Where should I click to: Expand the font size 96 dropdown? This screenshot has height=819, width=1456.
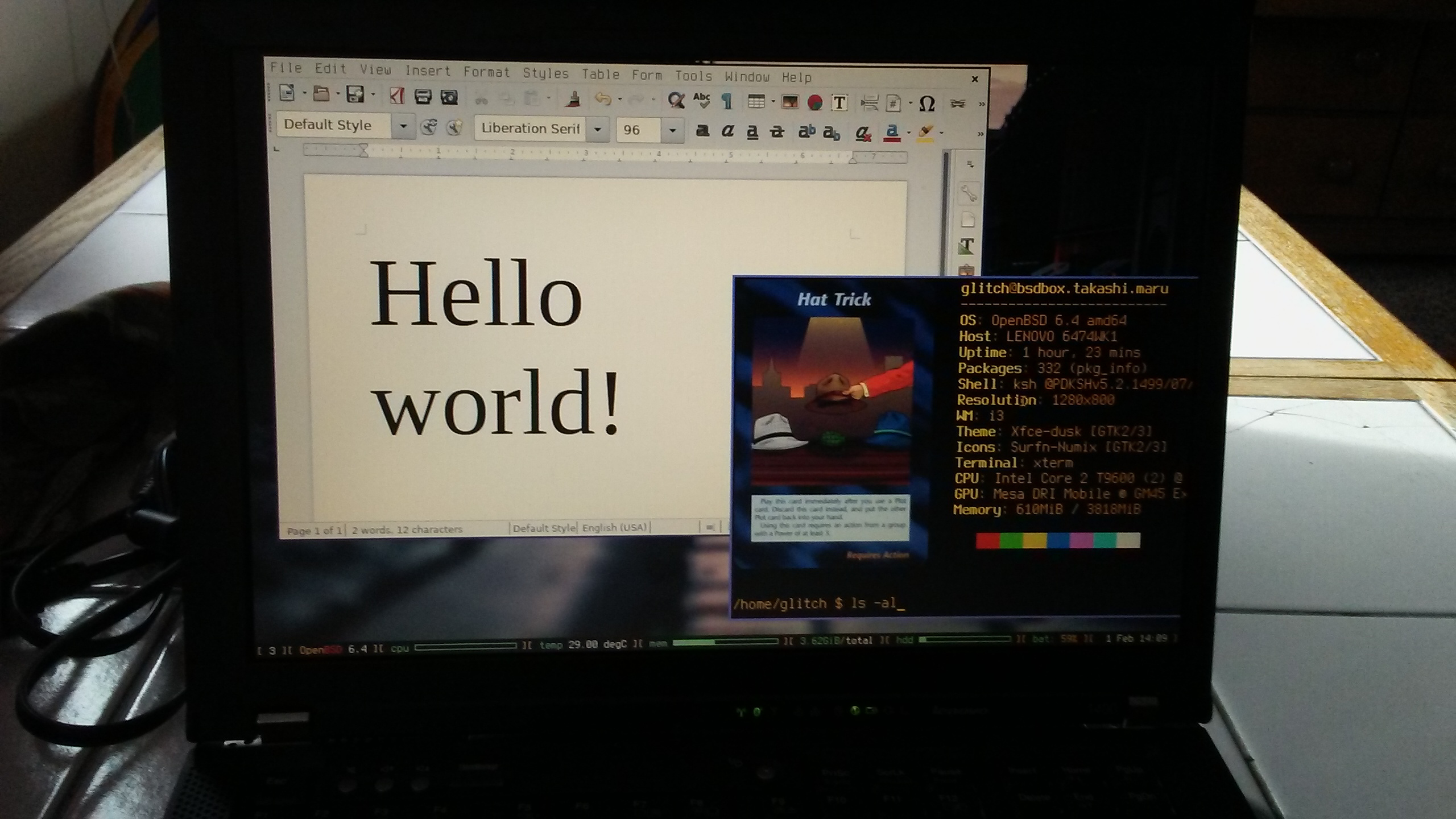[672, 131]
